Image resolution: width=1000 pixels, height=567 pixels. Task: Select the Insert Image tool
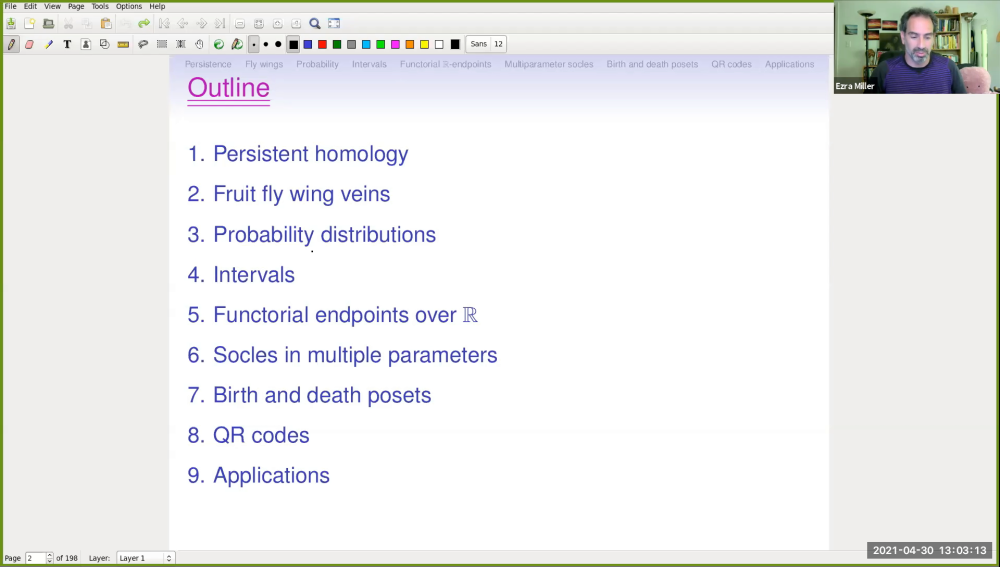86,44
